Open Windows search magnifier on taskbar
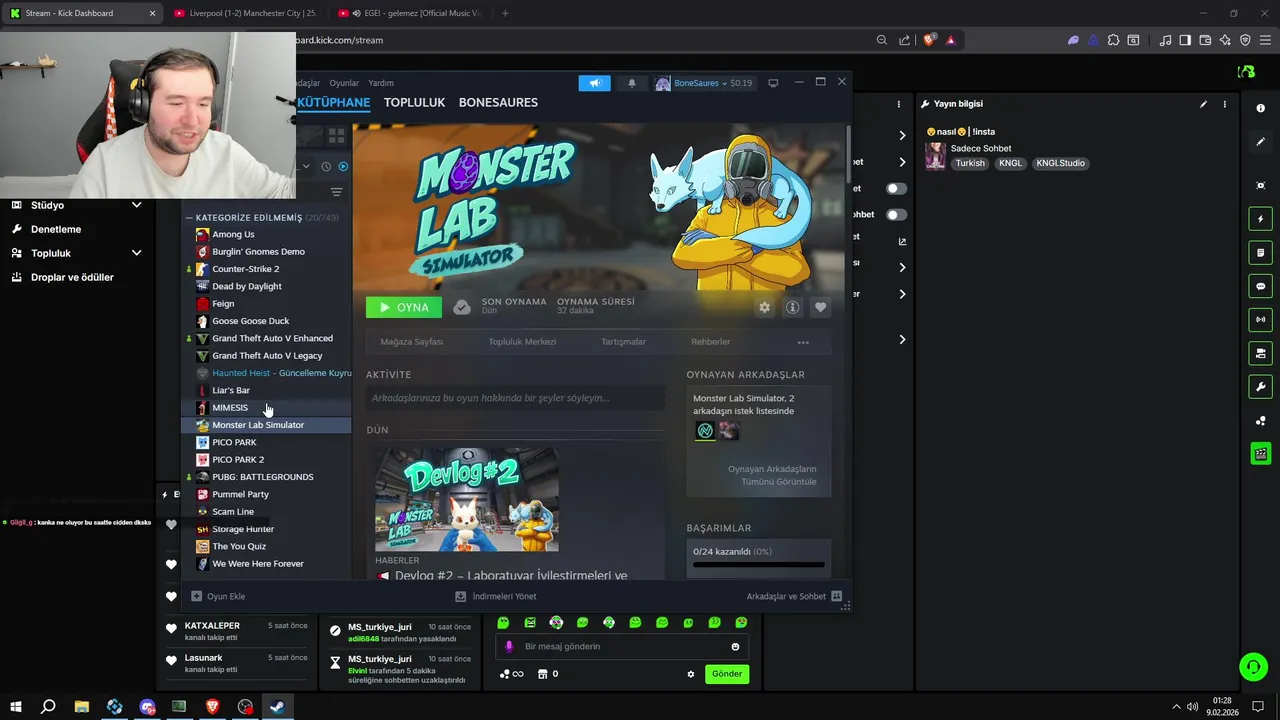1280x720 pixels. pyautogui.click(x=48, y=707)
